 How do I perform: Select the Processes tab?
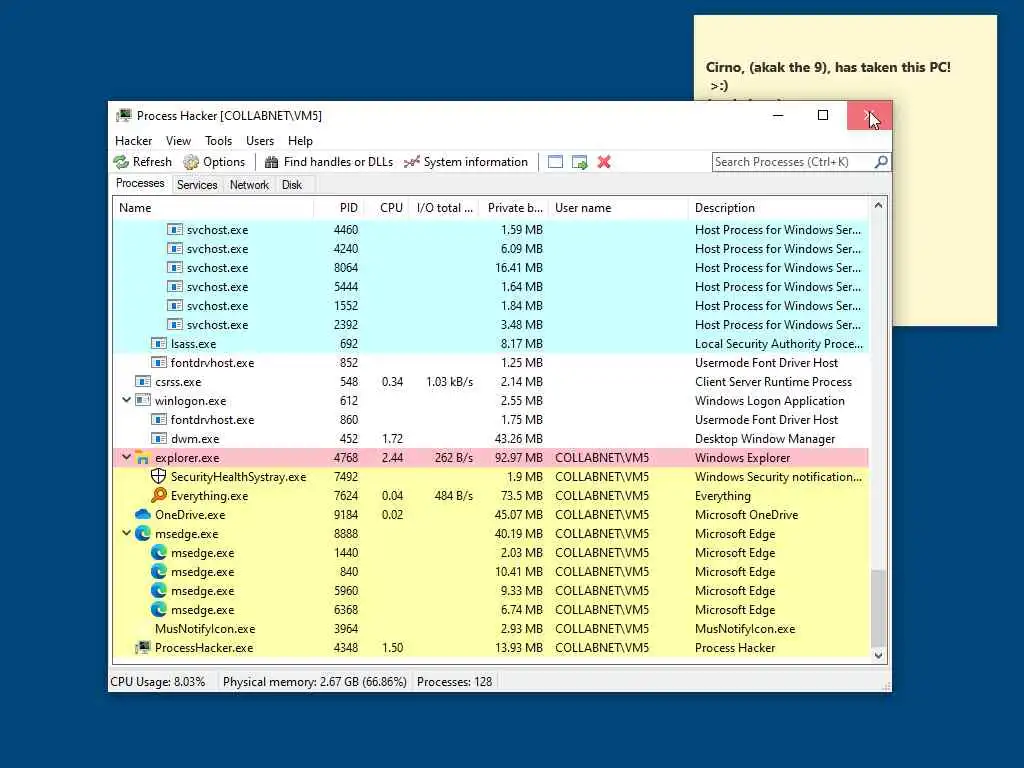click(140, 184)
